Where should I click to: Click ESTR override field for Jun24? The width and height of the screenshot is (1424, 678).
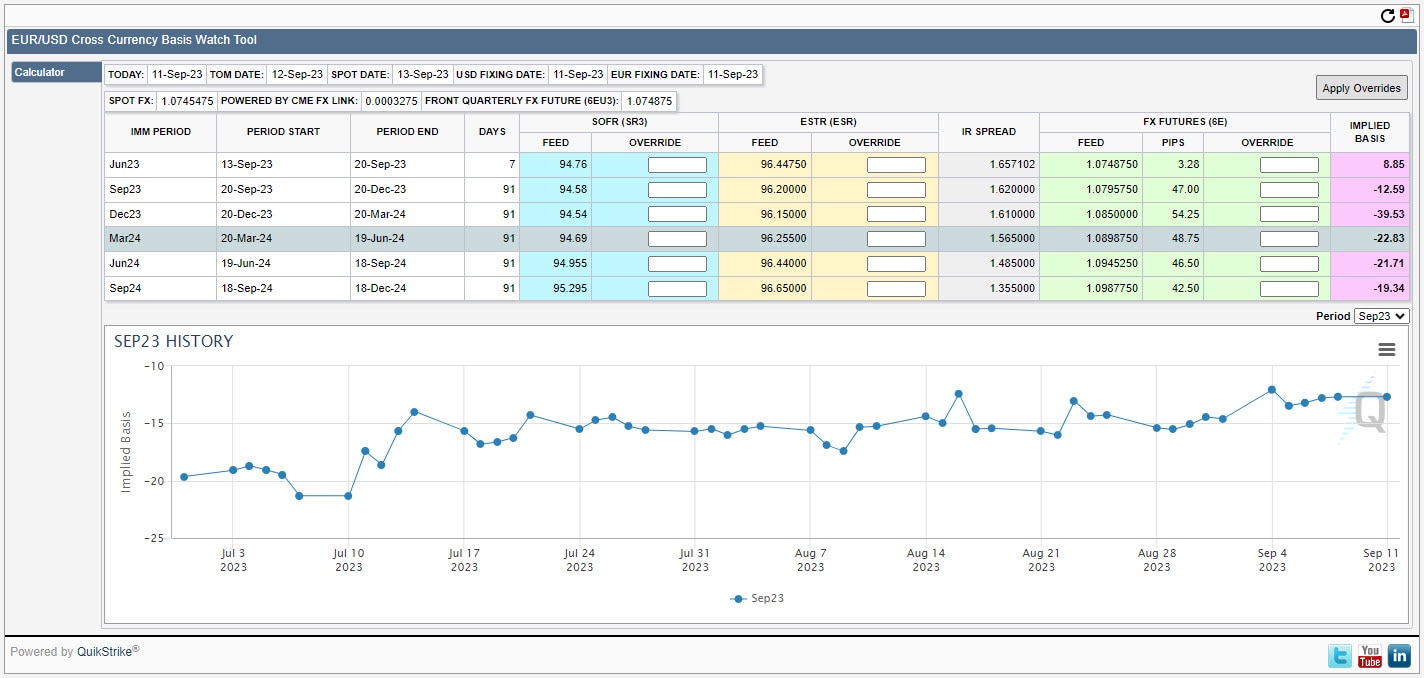896,264
